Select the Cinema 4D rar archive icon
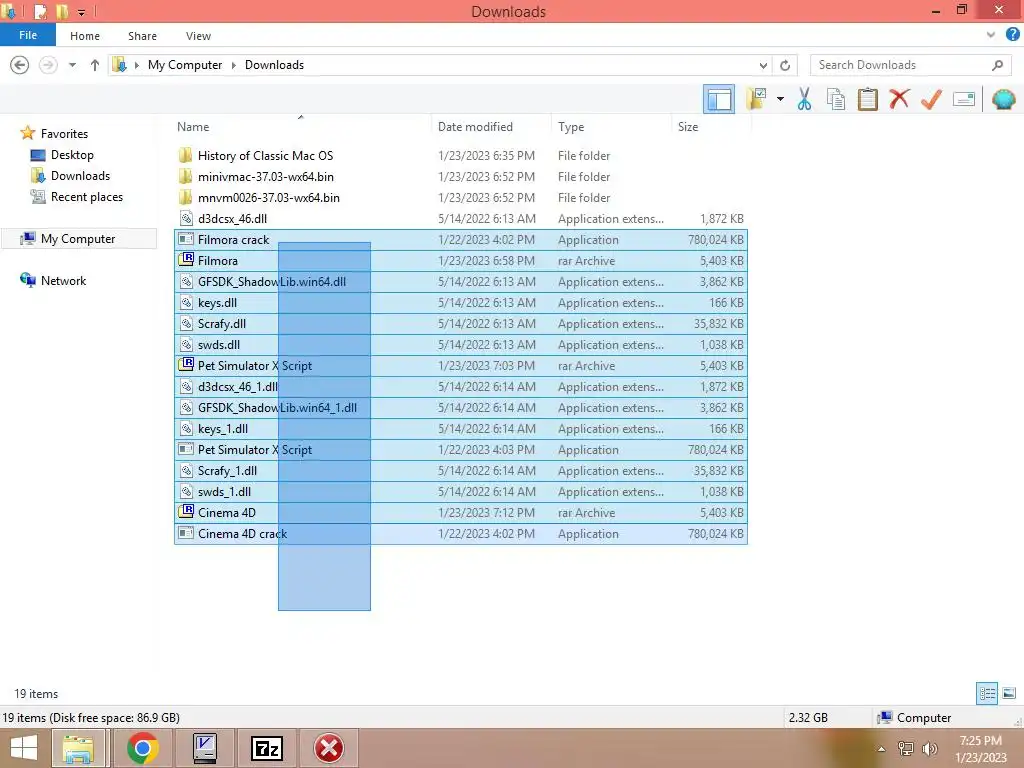 [186, 512]
